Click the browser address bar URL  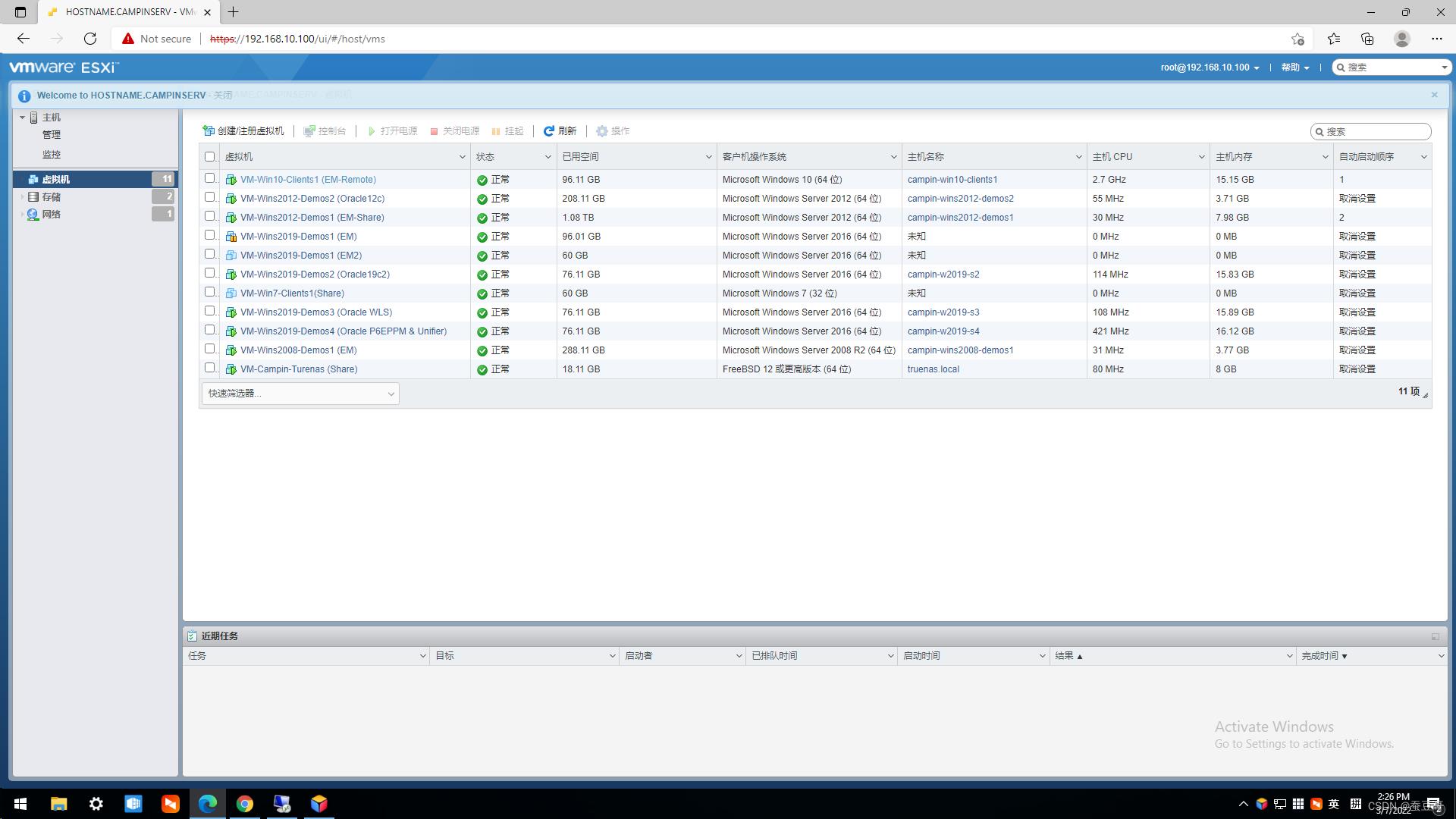(297, 39)
